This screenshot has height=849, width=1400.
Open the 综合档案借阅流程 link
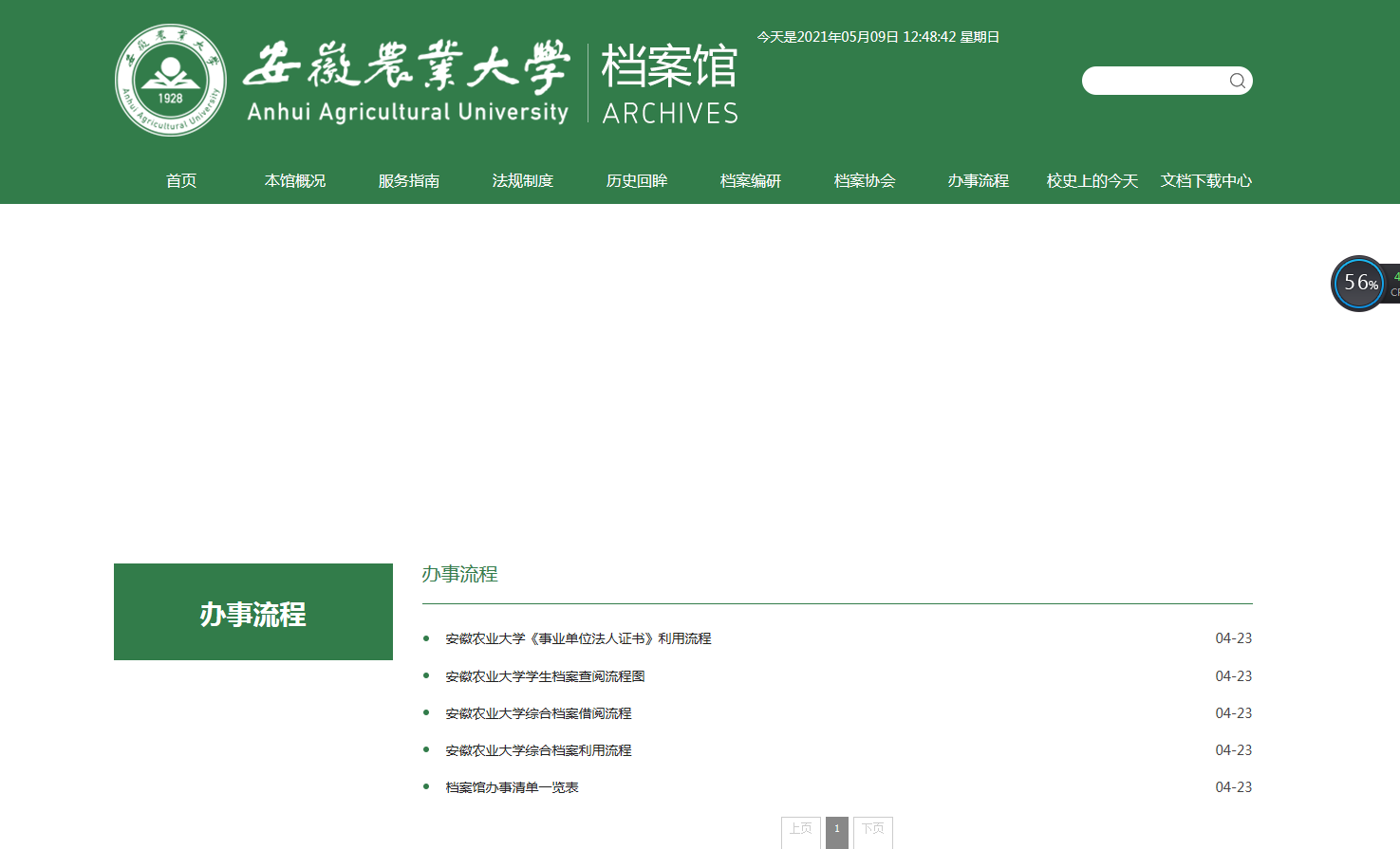click(538, 713)
